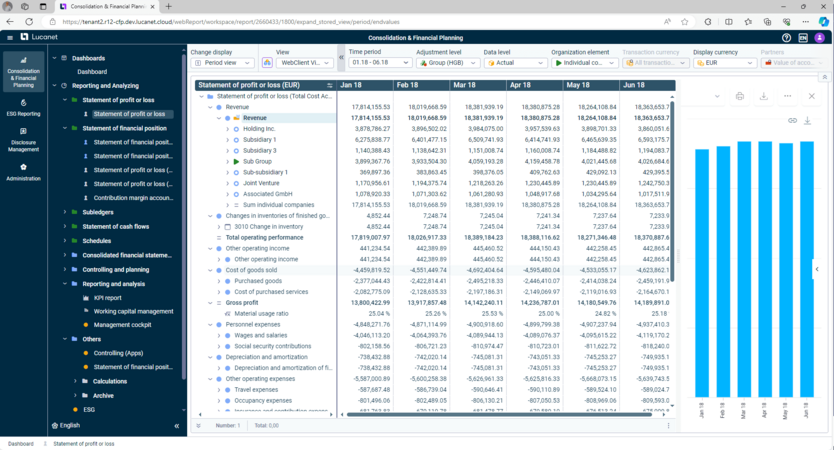Download the chart panel via top download icon
The height and width of the screenshot is (450, 834).
click(763, 96)
